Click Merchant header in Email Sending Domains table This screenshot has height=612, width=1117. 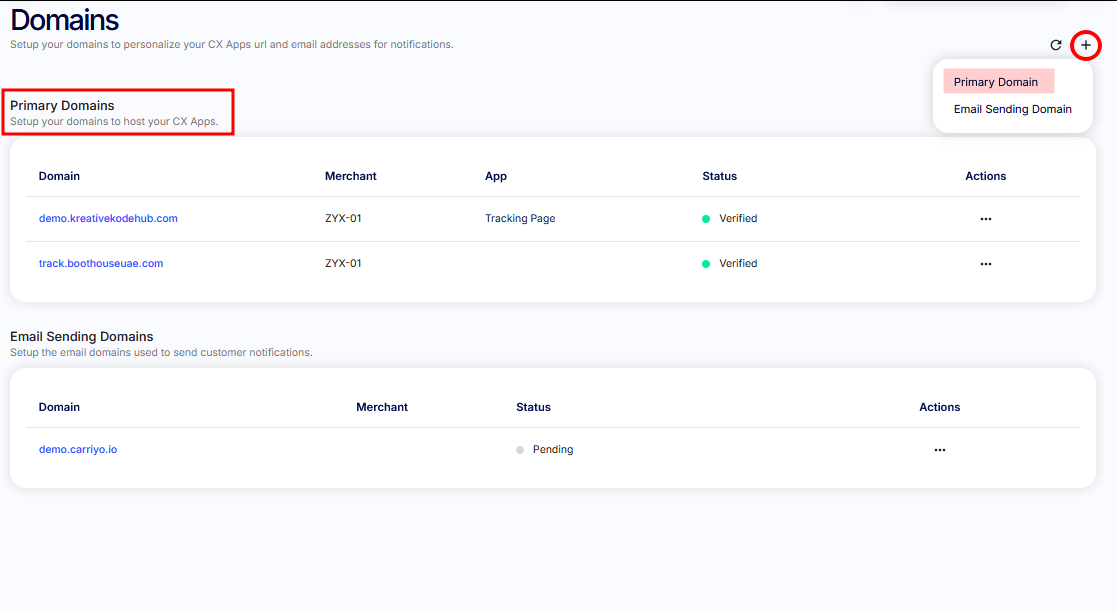382,407
